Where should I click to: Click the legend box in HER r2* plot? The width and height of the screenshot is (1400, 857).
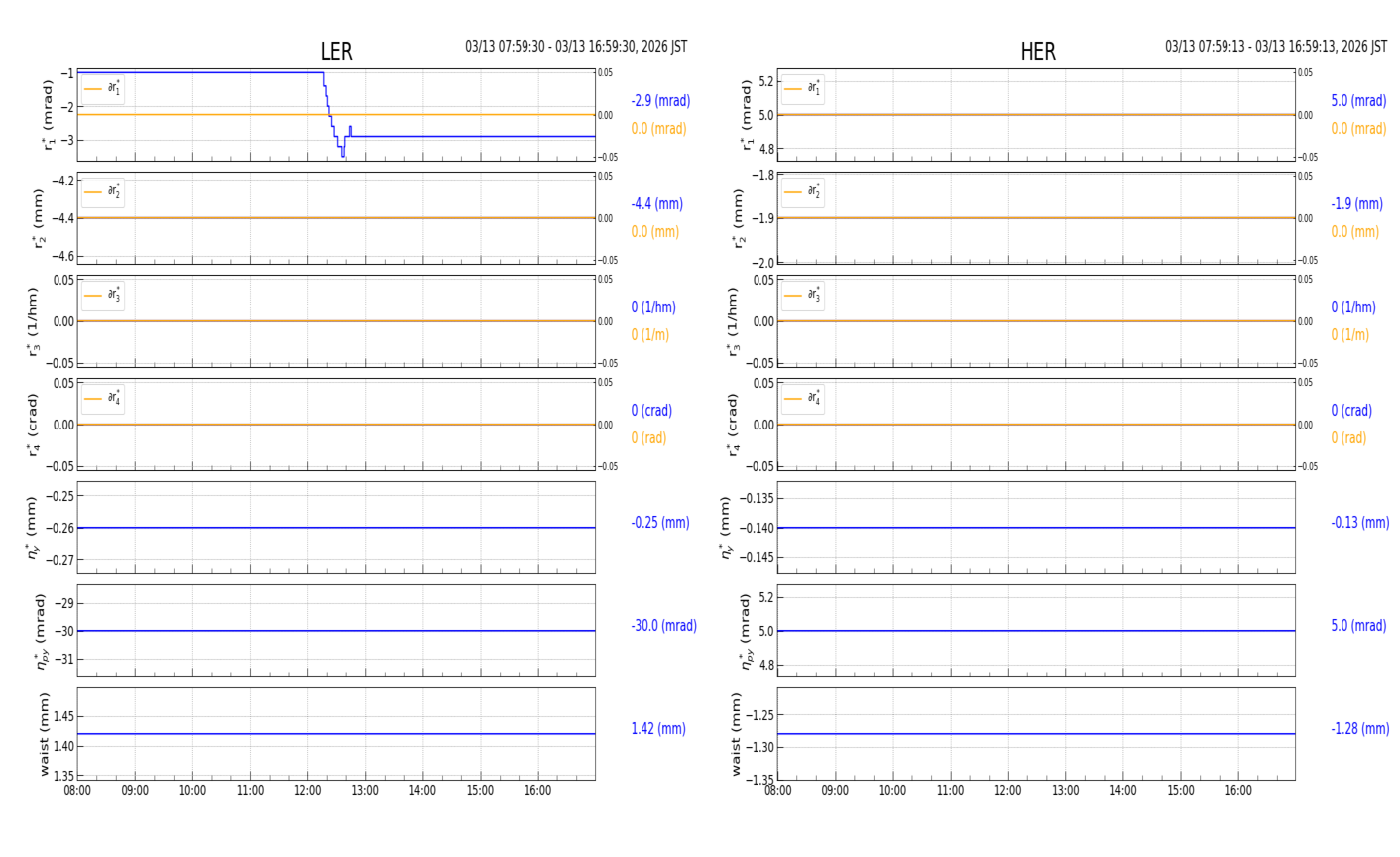point(802,192)
